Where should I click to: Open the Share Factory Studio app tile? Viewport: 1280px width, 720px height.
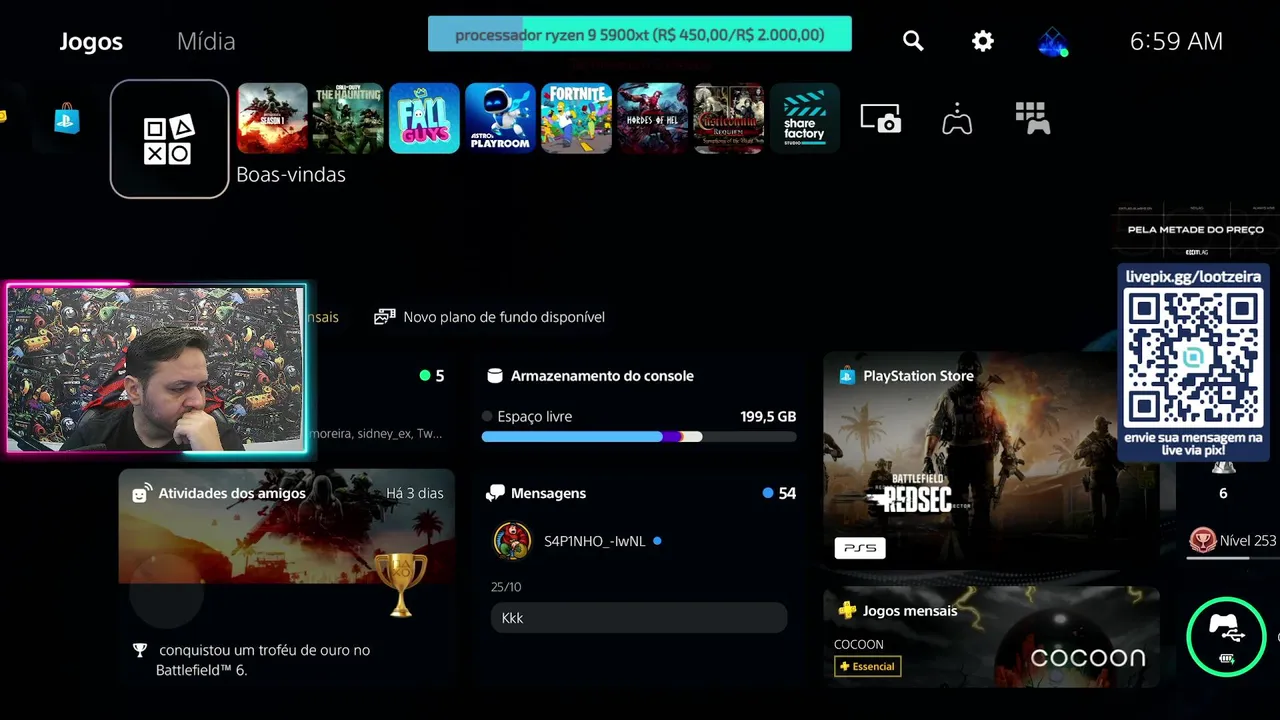(x=804, y=118)
